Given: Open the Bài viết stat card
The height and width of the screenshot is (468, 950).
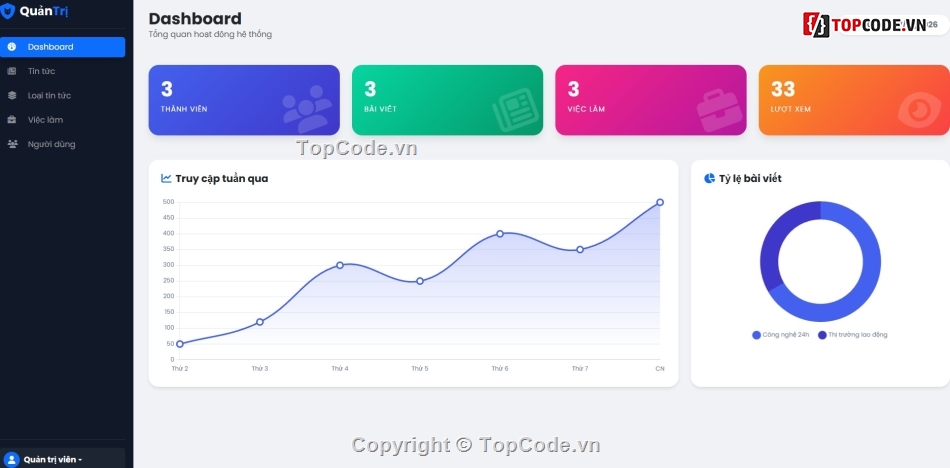Looking at the screenshot, I should click(447, 100).
